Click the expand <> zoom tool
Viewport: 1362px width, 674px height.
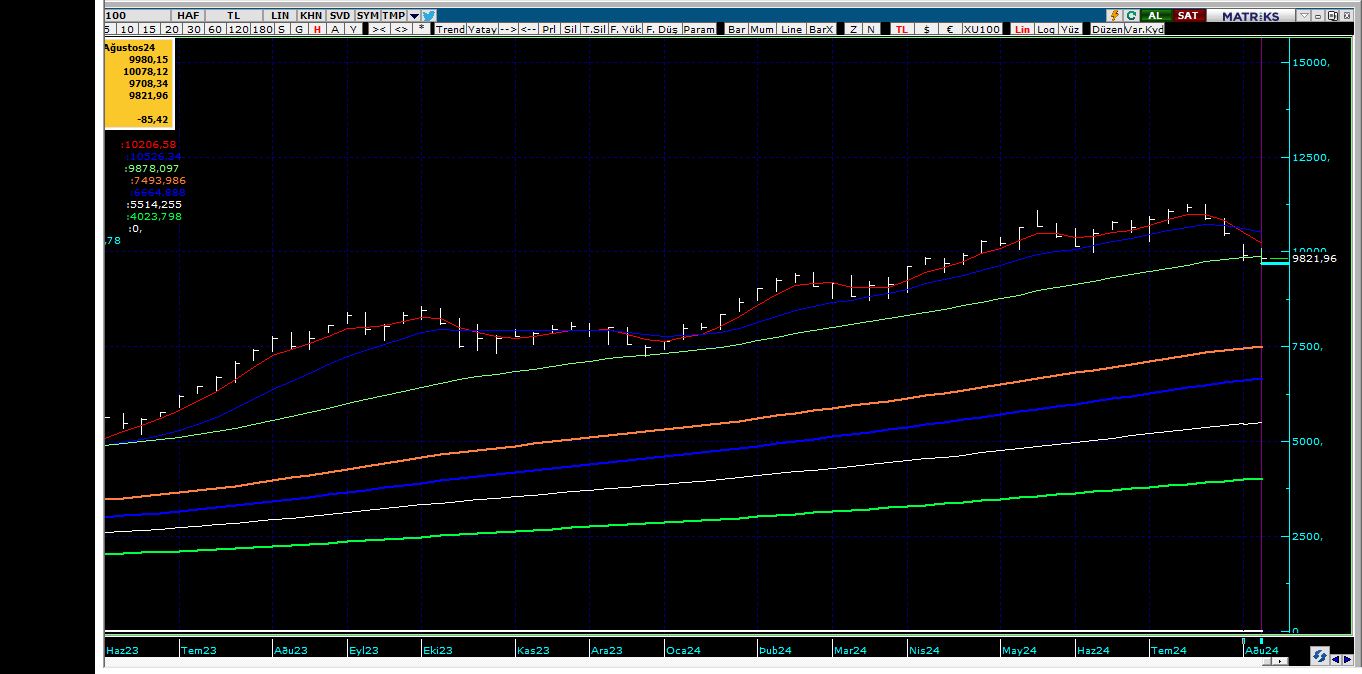401,30
